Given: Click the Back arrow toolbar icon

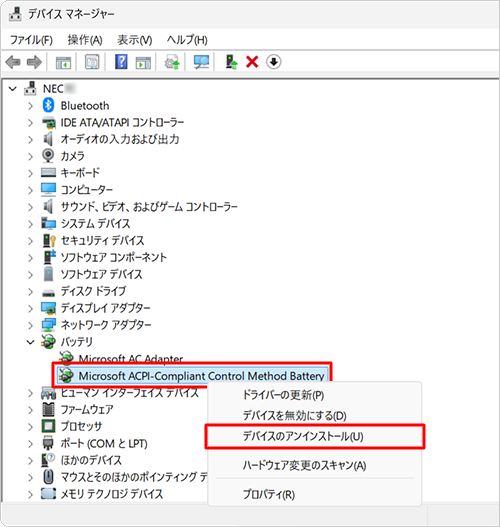Looking at the screenshot, I should pos(13,62).
